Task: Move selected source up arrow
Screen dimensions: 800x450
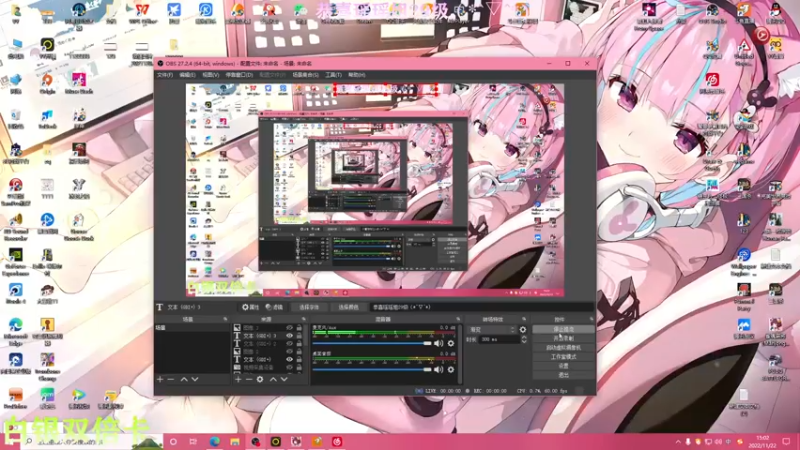Action: [273, 380]
